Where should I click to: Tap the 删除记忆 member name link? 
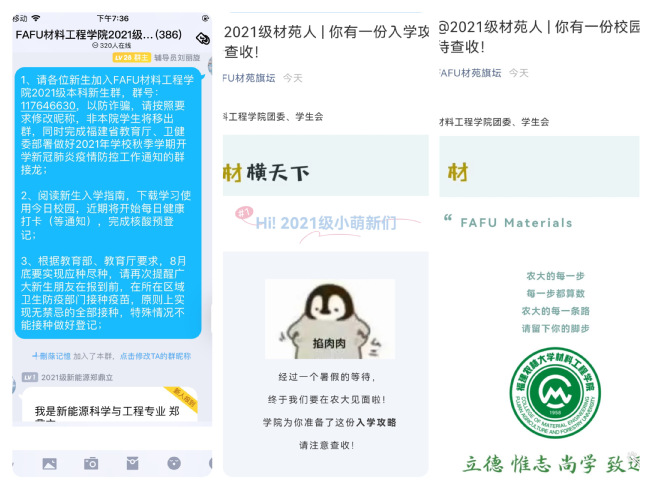pyautogui.click(x=53, y=355)
